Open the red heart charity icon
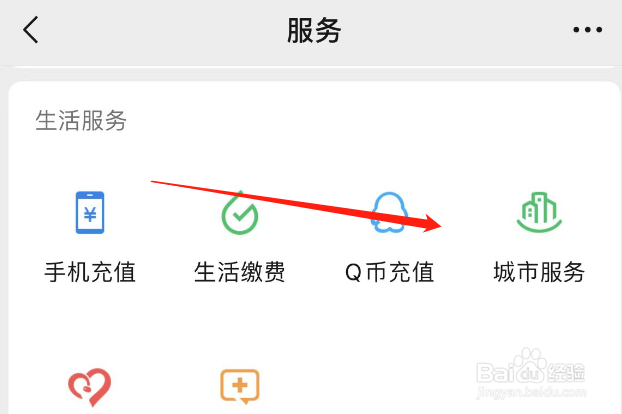Screen dimensions: 622x414 coord(90,387)
